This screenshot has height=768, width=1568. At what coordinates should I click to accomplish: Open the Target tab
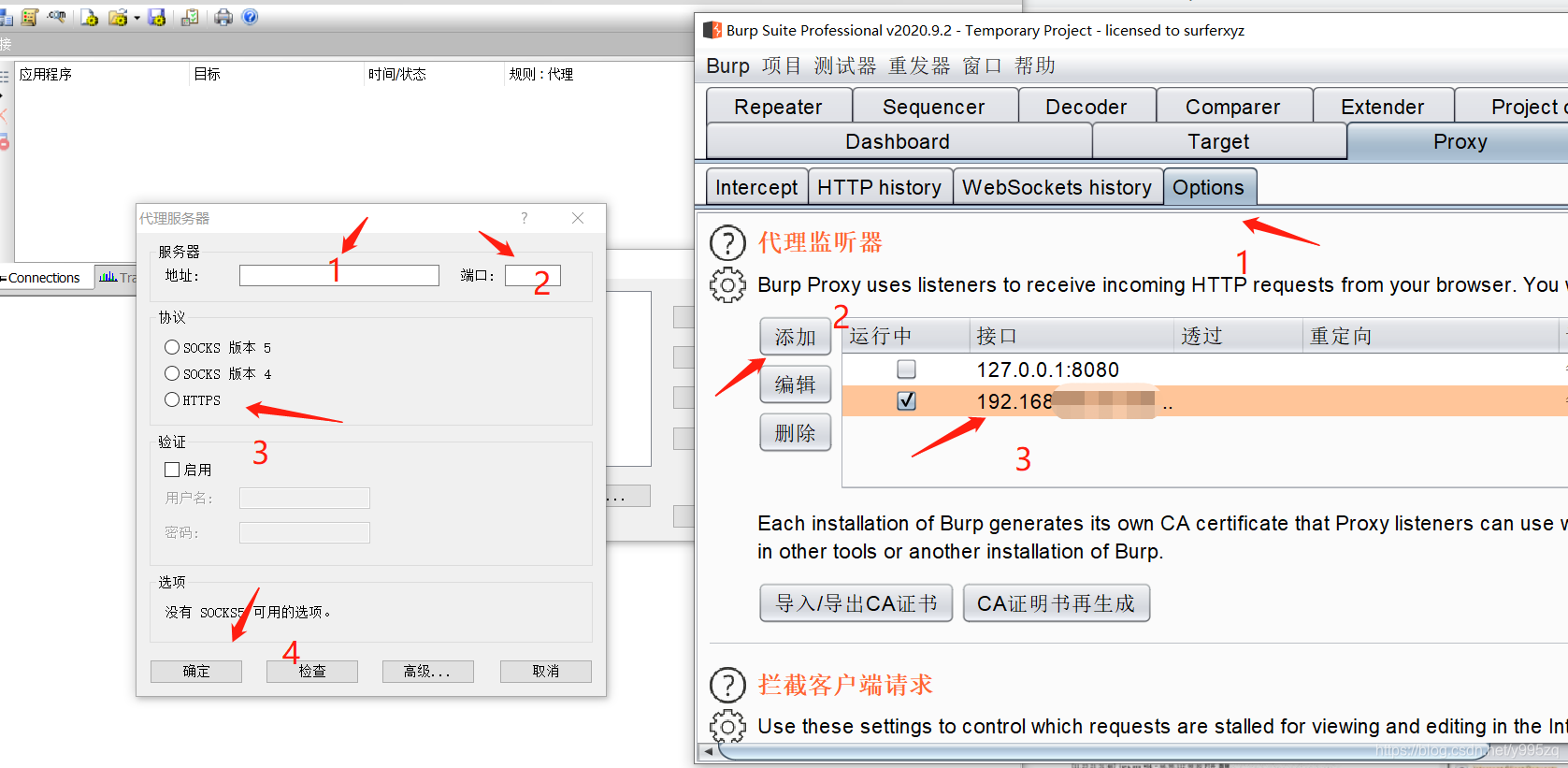click(1219, 141)
